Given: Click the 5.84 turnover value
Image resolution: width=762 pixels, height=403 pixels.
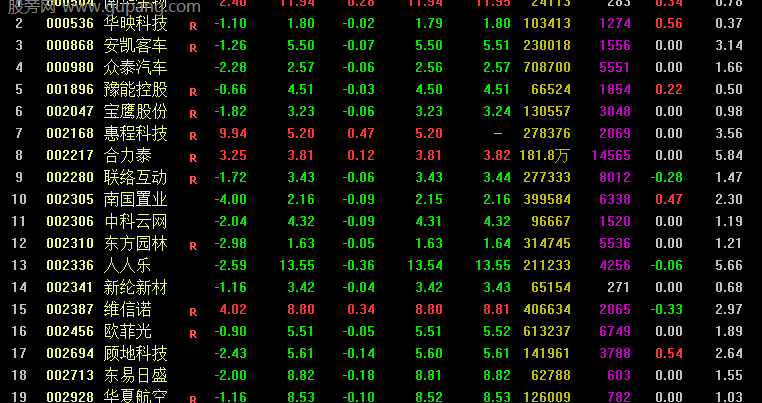Looking at the screenshot, I should click(x=729, y=155).
